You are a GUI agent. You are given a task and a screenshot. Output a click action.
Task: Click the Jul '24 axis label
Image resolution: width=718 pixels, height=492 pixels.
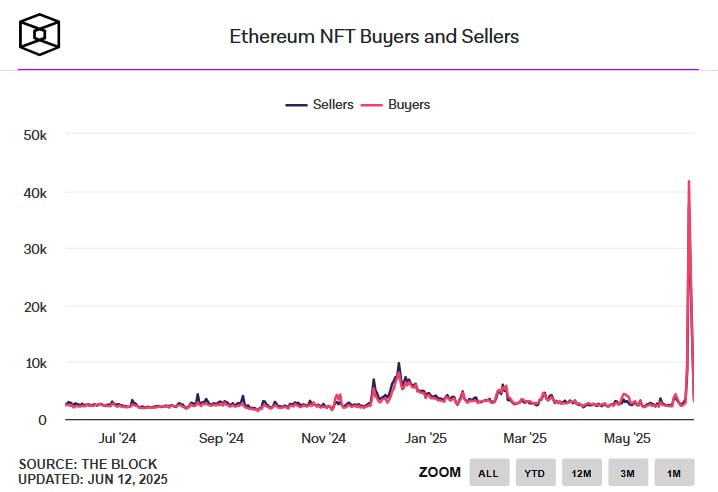(x=119, y=438)
